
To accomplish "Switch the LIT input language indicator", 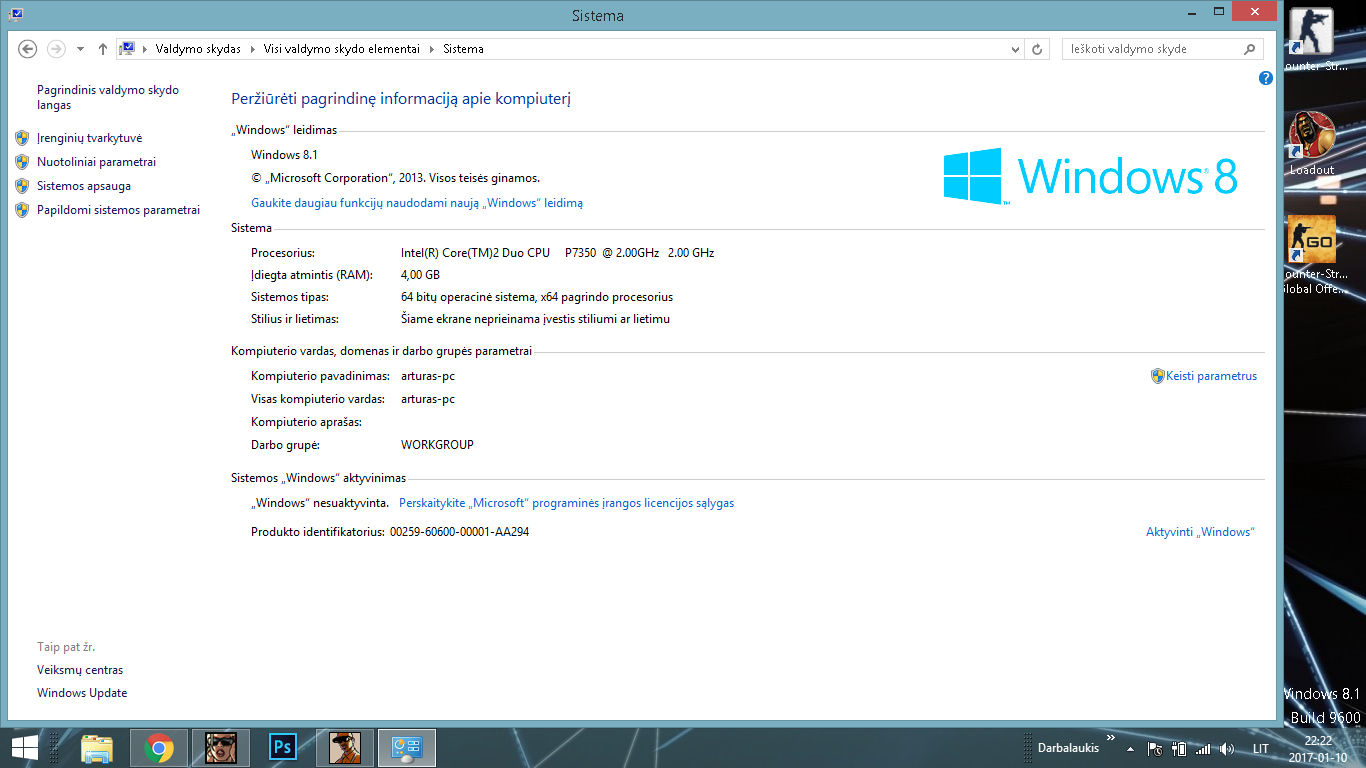I will coord(1261,749).
